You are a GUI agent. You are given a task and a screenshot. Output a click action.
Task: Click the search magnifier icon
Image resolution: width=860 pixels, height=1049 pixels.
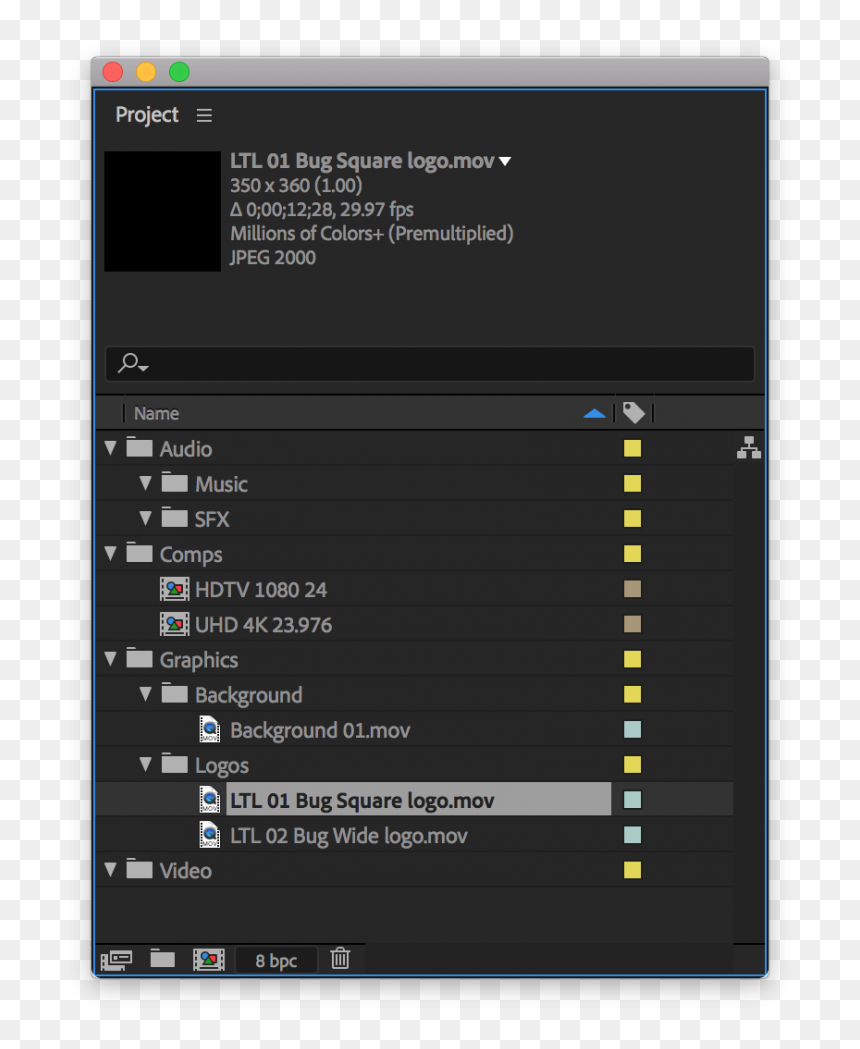tap(133, 363)
